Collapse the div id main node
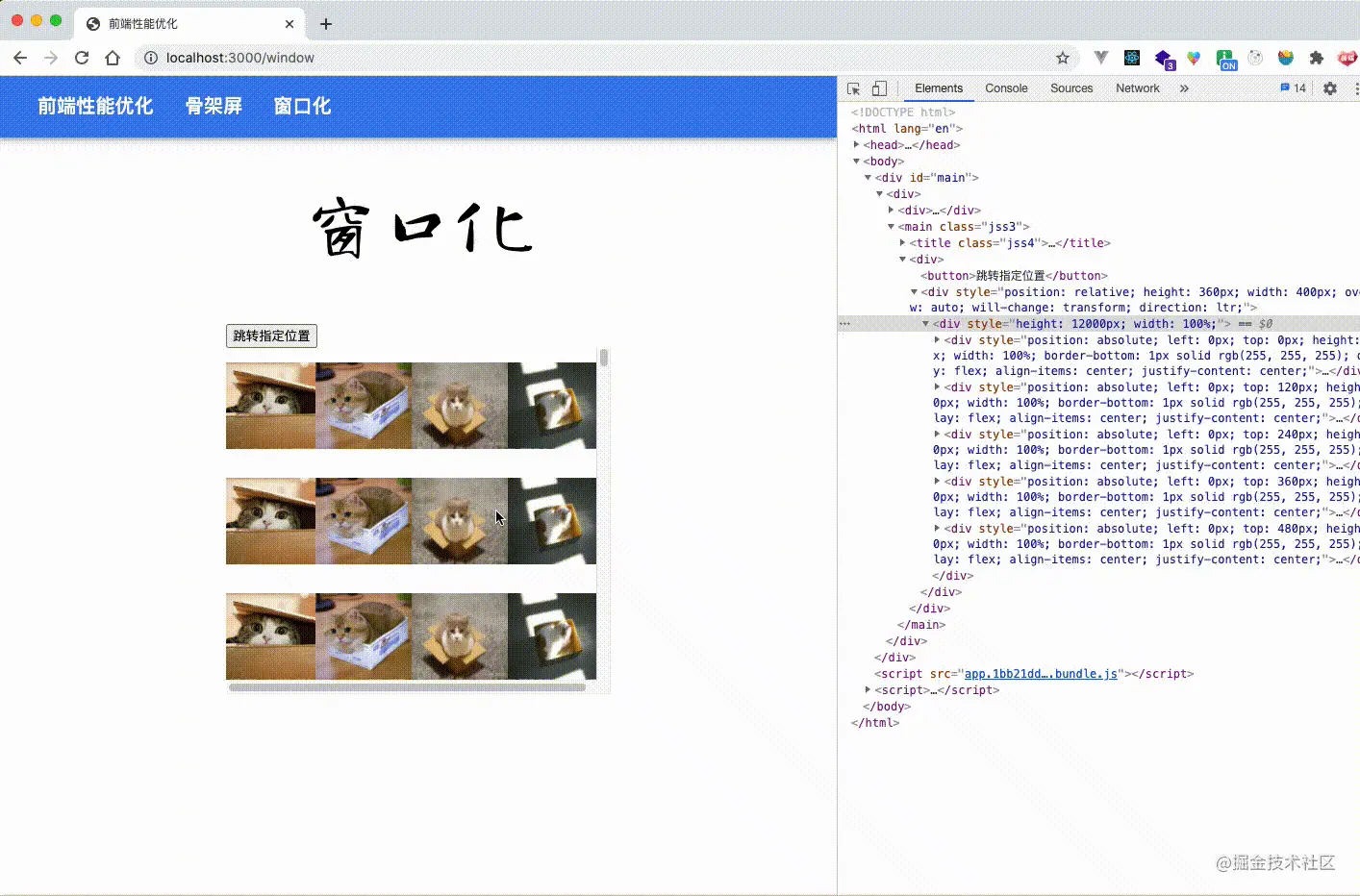The image size is (1360, 896). point(868,178)
